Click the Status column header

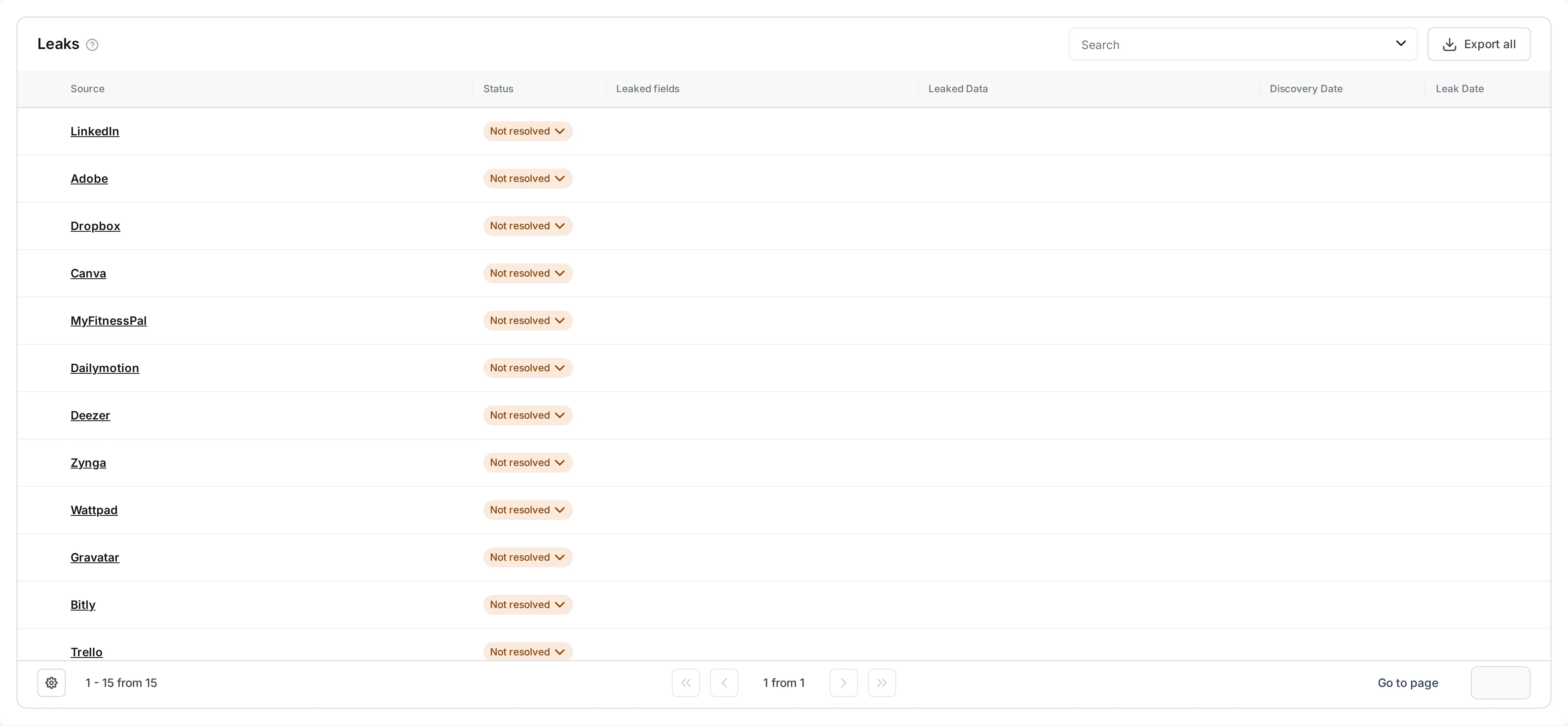click(498, 88)
